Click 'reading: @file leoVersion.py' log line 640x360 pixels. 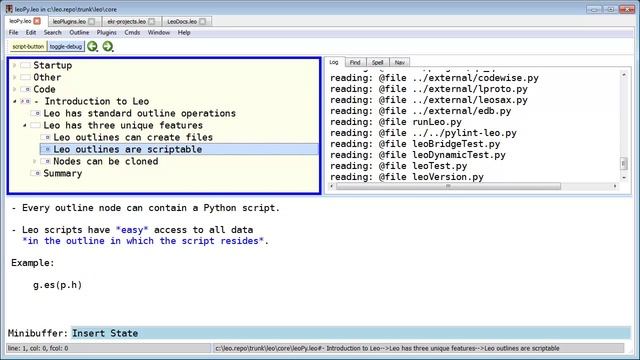(x=407, y=177)
